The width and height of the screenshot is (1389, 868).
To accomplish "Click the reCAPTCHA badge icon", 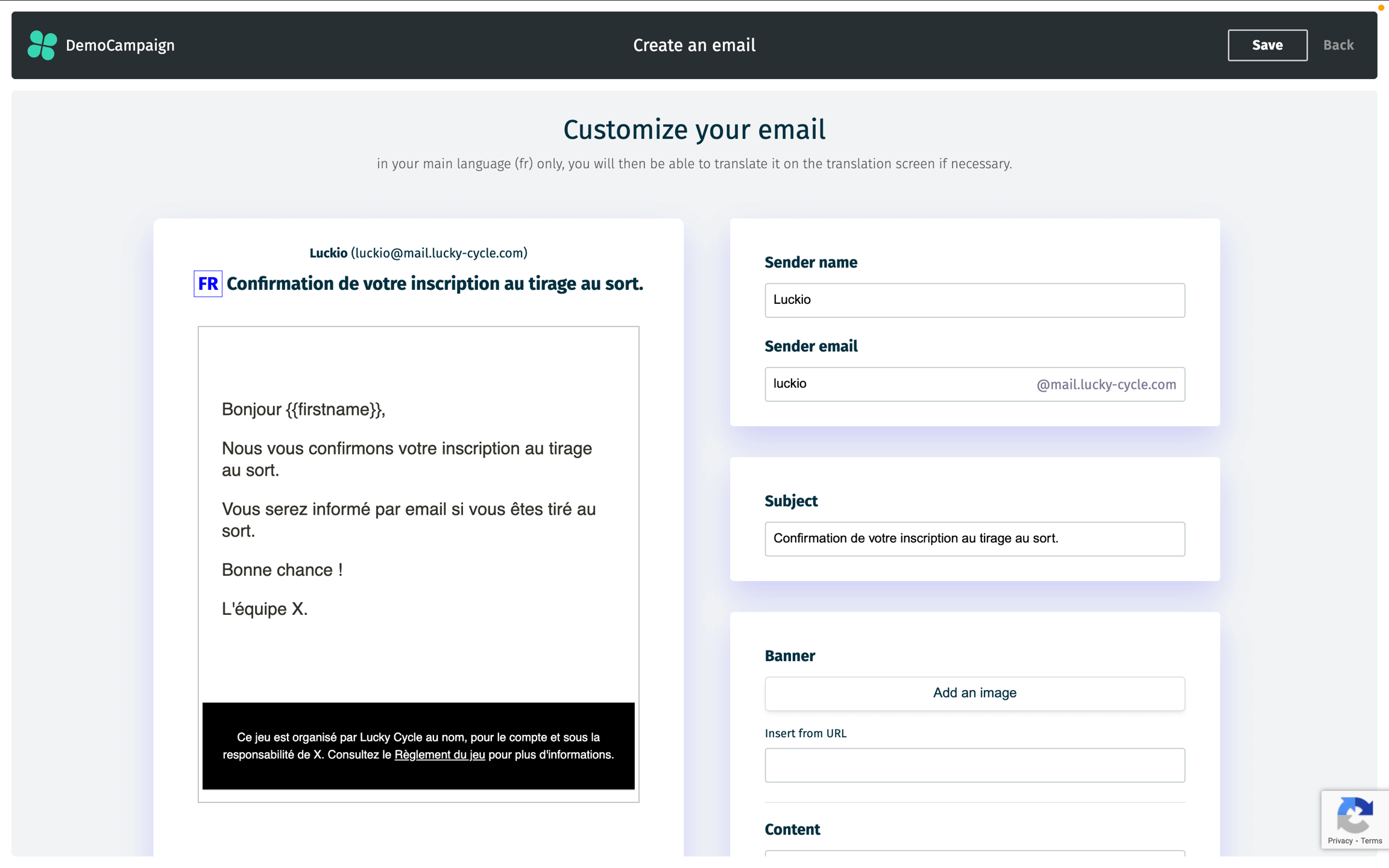I will click(x=1354, y=814).
